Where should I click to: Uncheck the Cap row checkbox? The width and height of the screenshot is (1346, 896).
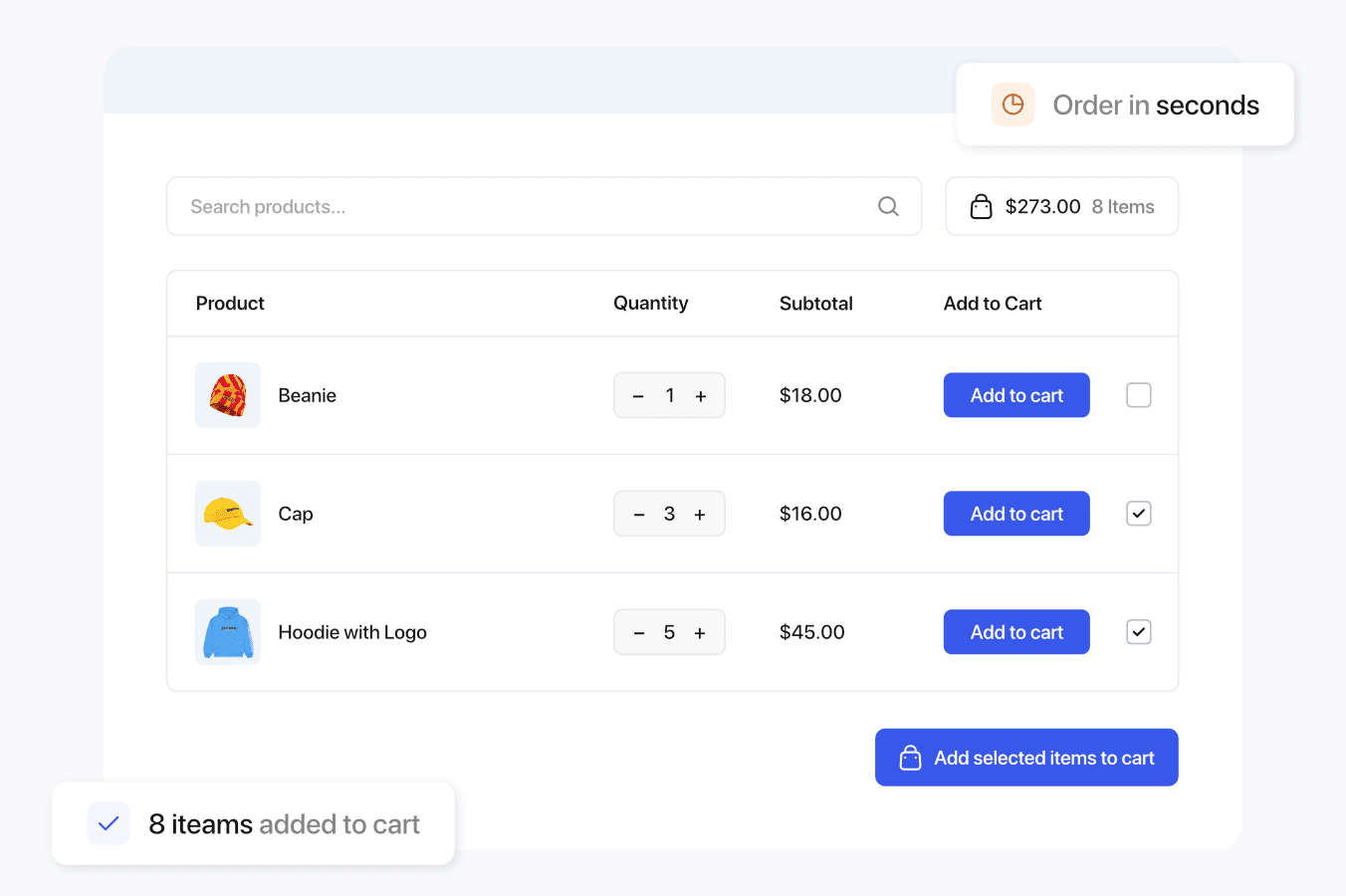pos(1139,514)
